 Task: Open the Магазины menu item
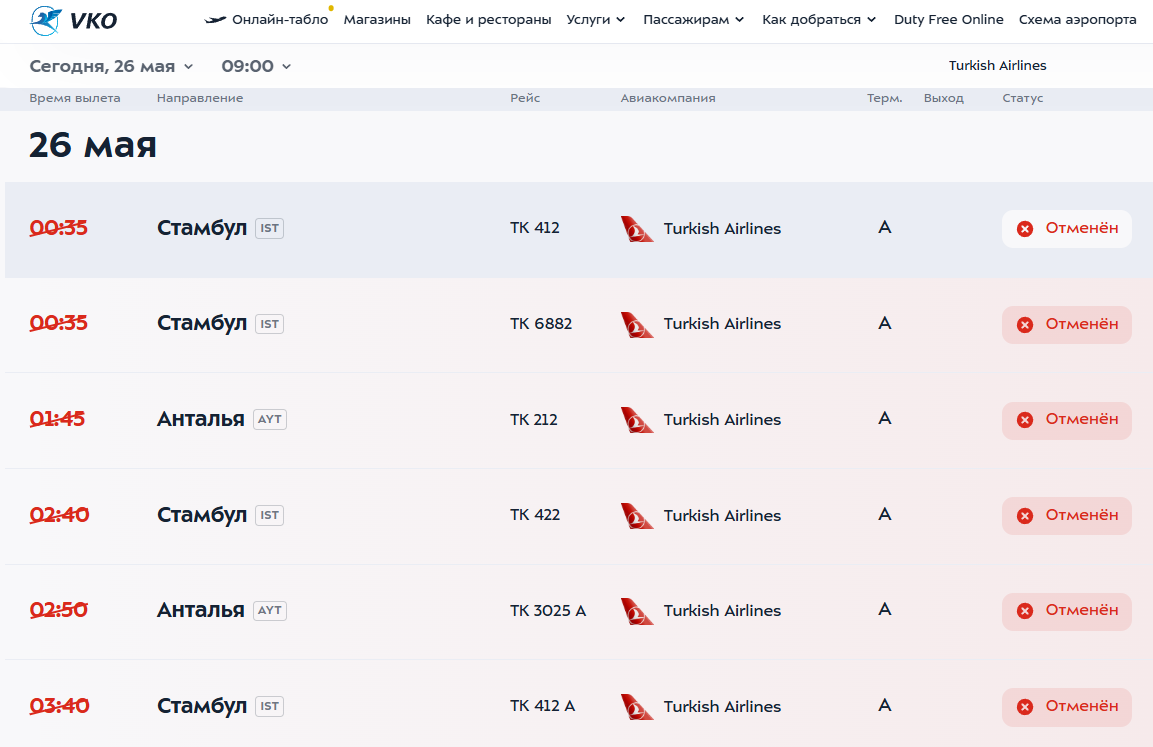point(377,20)
